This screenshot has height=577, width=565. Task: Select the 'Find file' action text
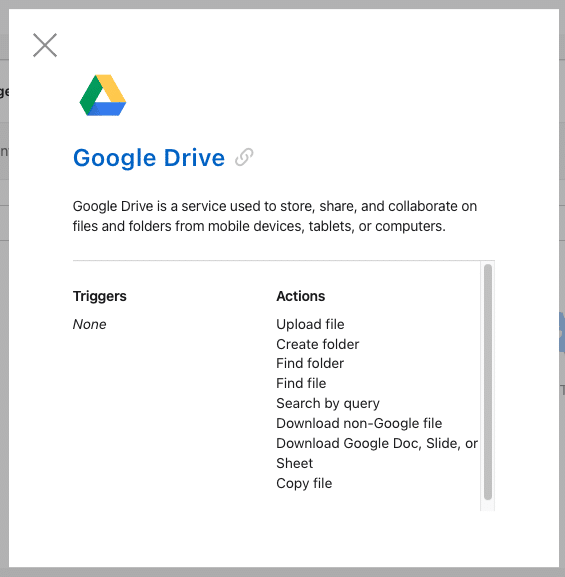click(301, 383)
